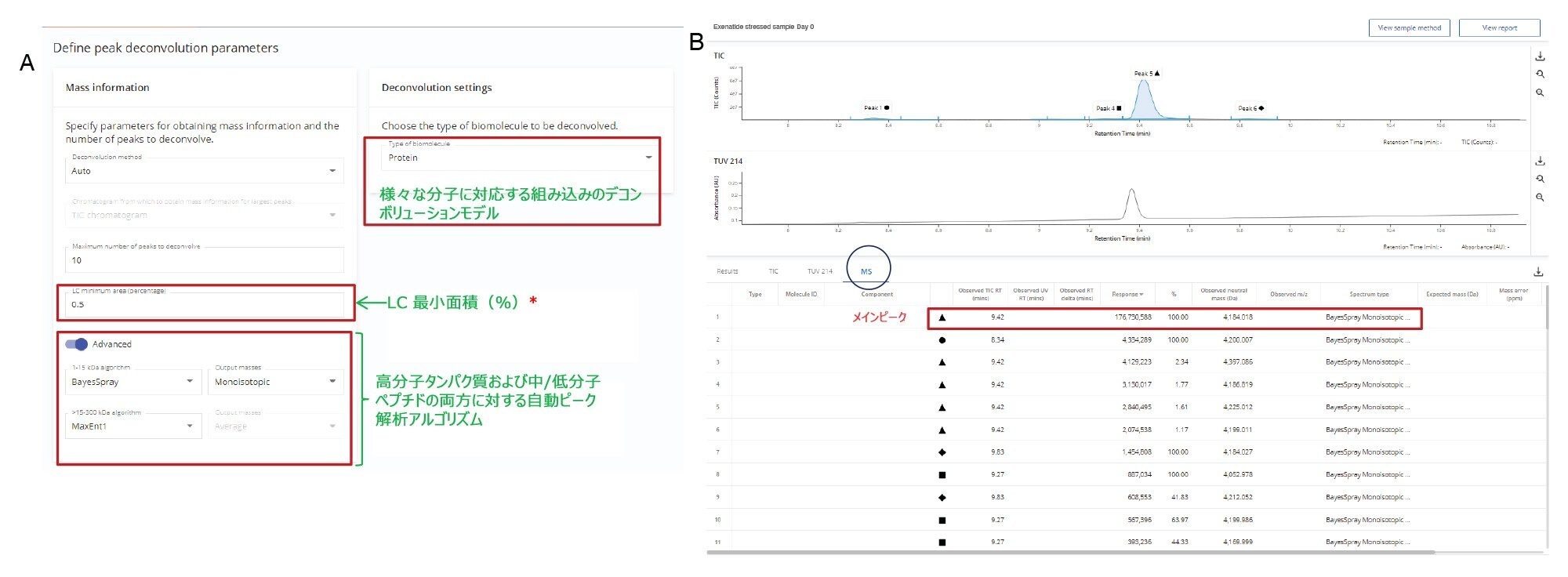Screen dimensions: 1568x577
Task: Click percentage value 41.83
Action: [1179, 497]
